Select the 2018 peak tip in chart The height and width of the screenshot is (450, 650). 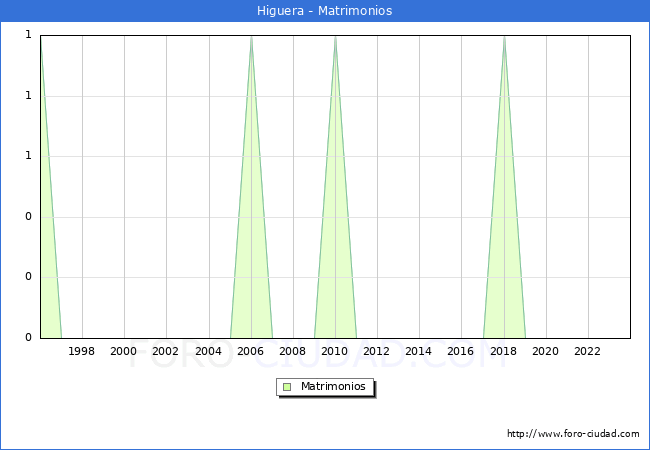pos(504,37)
